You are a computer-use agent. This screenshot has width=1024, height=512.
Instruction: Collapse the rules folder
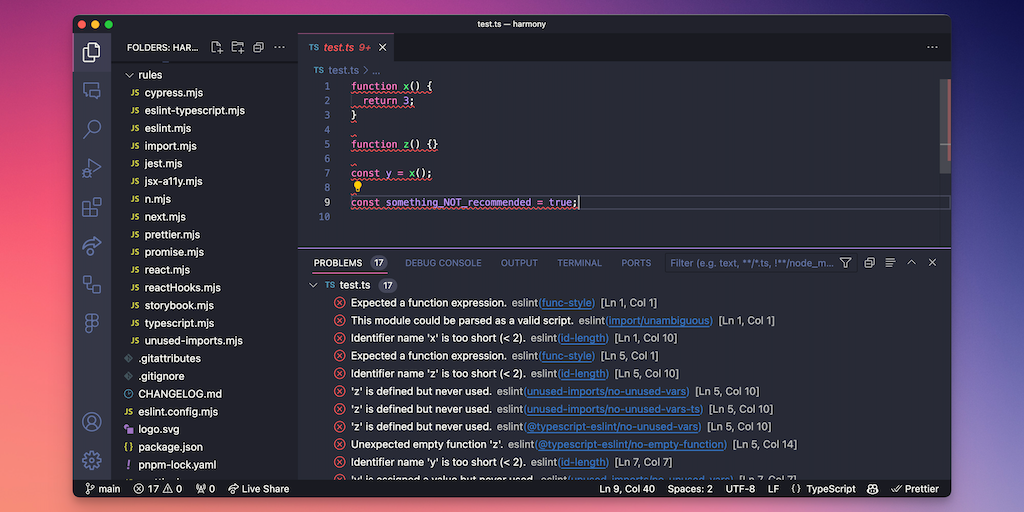click(129, 75)
